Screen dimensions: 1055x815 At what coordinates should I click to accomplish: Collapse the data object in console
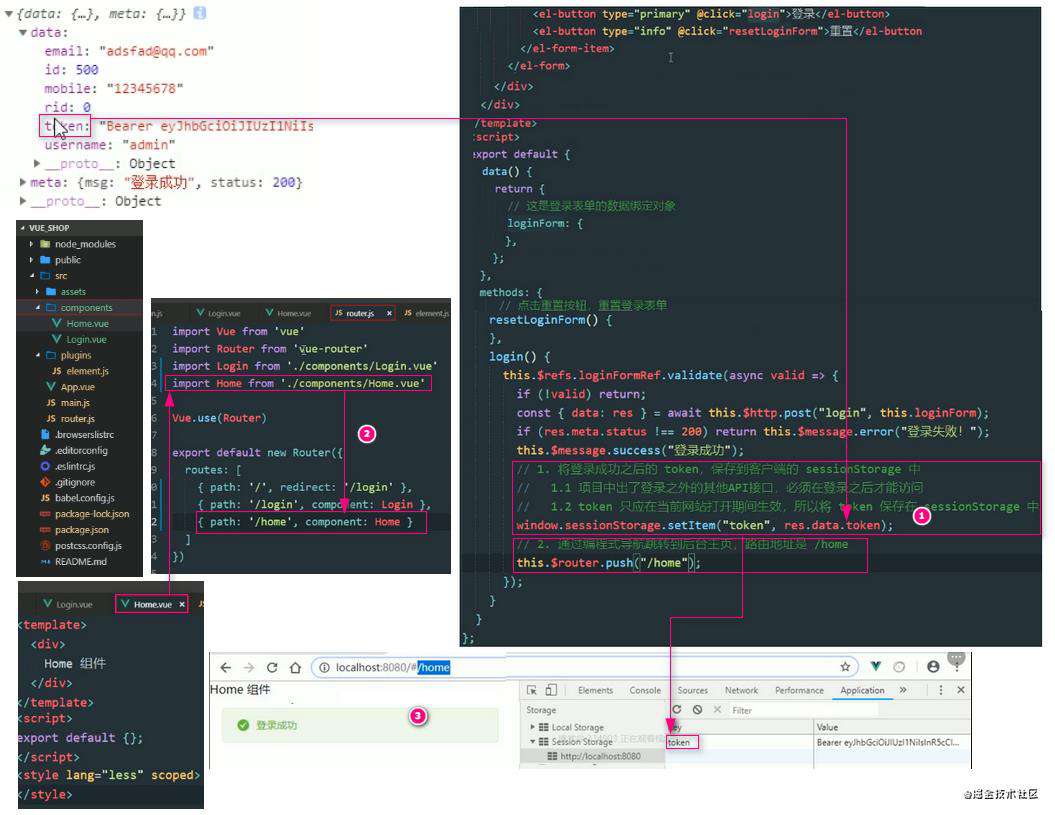23,32
